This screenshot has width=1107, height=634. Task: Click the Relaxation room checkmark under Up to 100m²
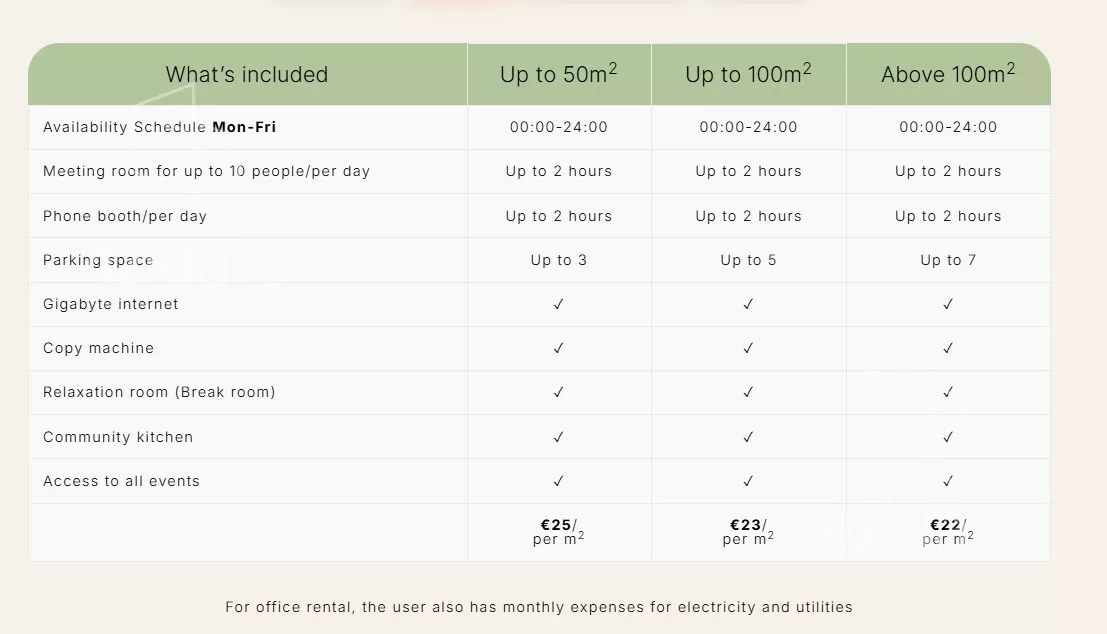[748, 392]
